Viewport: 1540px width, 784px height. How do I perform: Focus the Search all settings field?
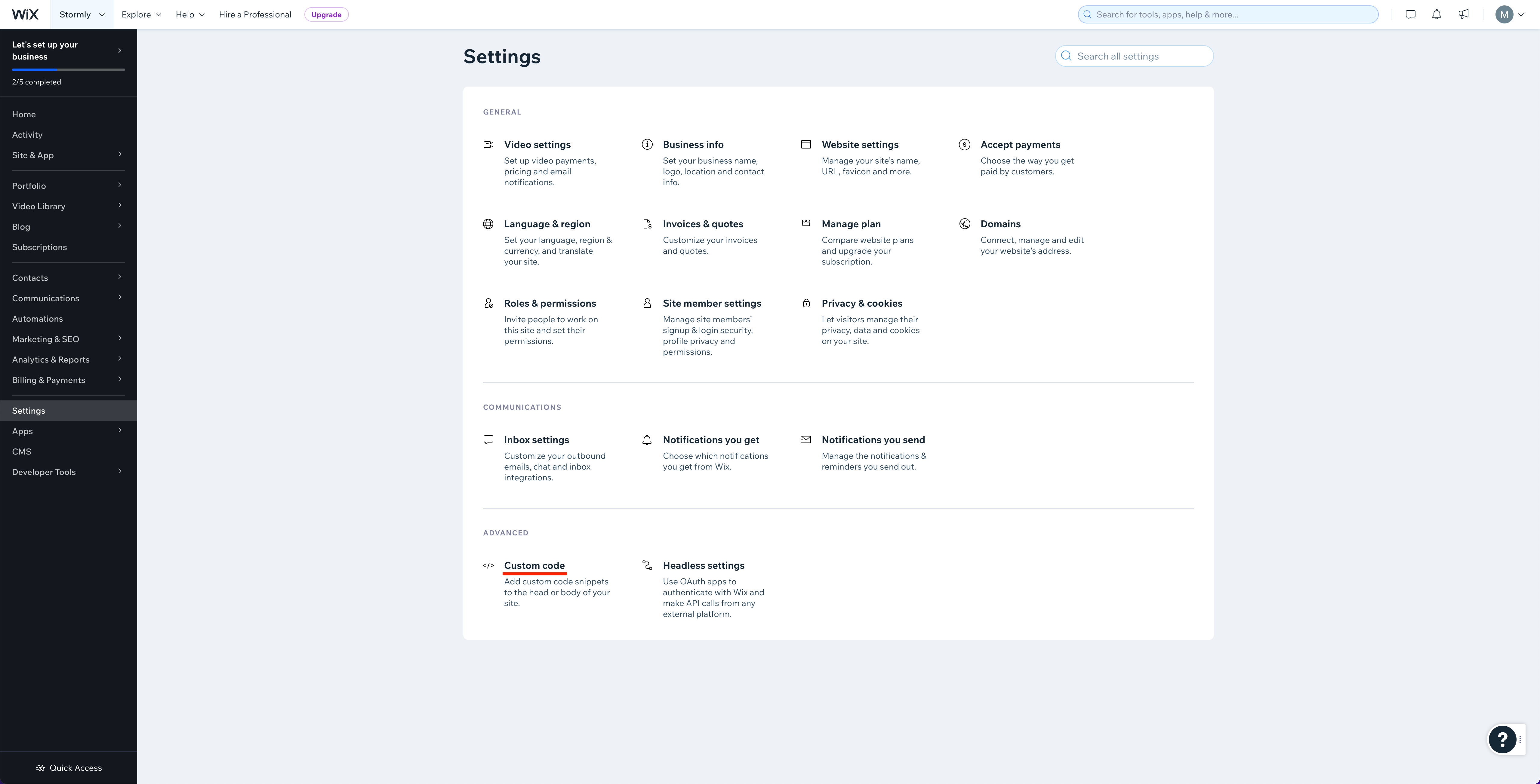(x=1134, y=56)
